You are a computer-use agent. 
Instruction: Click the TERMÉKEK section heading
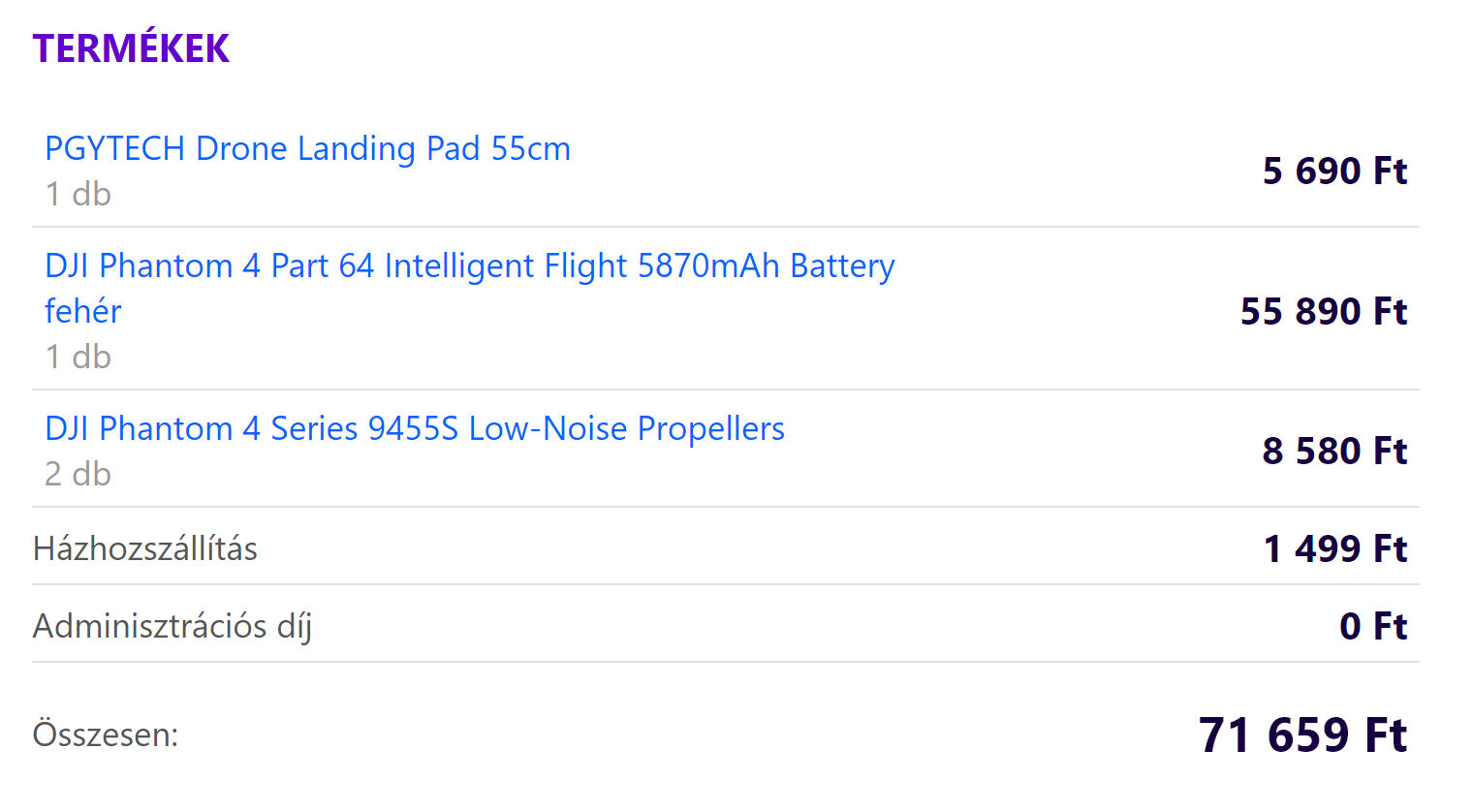pyautogui.click(x=131, y=48)
